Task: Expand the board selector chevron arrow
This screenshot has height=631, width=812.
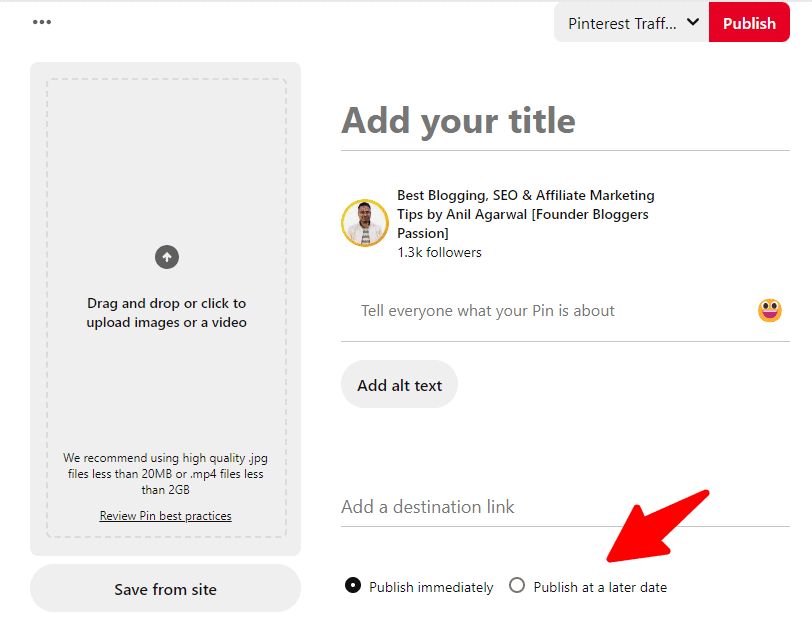Action: [692, 22]
